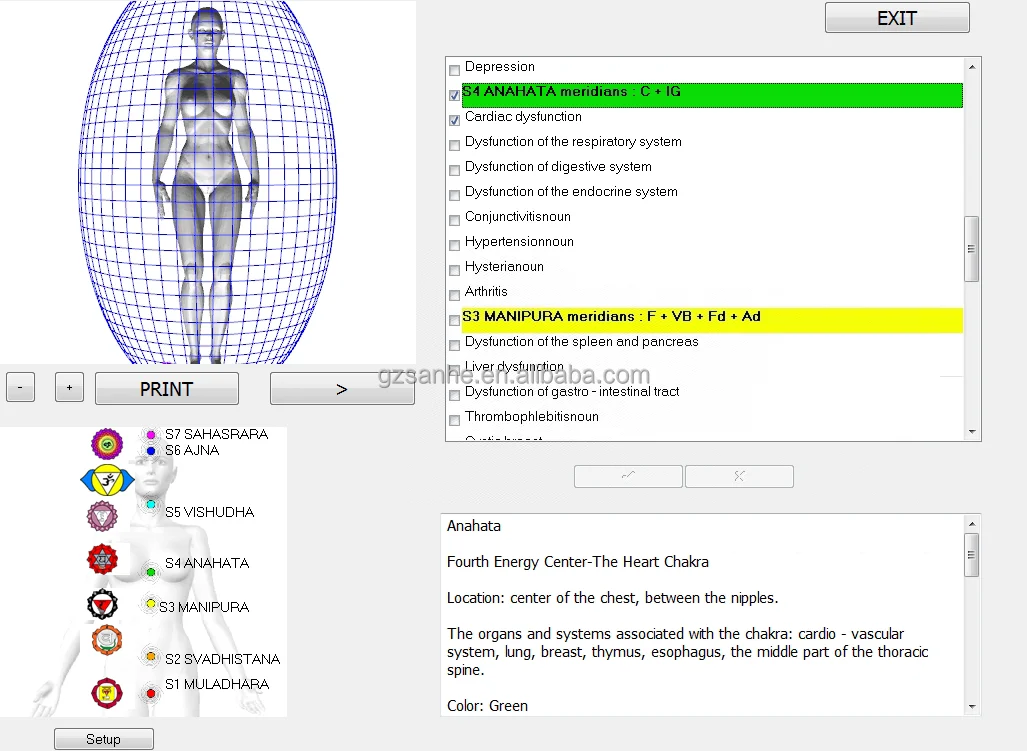Select the S4 ANAHATA heart chakra icon
Viewport: 1027px width, 751px height.
point(104,559)
